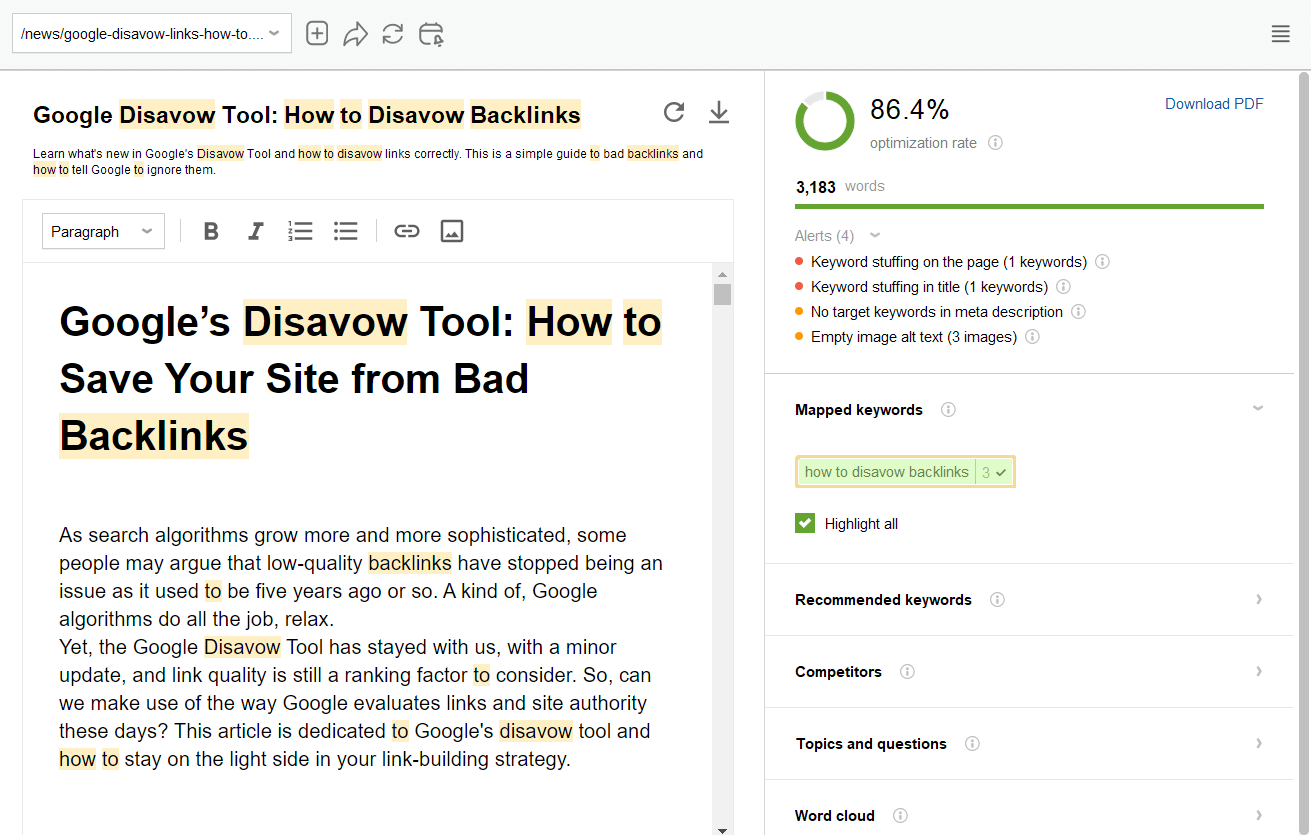
Task: Uncheck the Highlight all checkbox
Action: pyautogui.click(x=805, y=523)
